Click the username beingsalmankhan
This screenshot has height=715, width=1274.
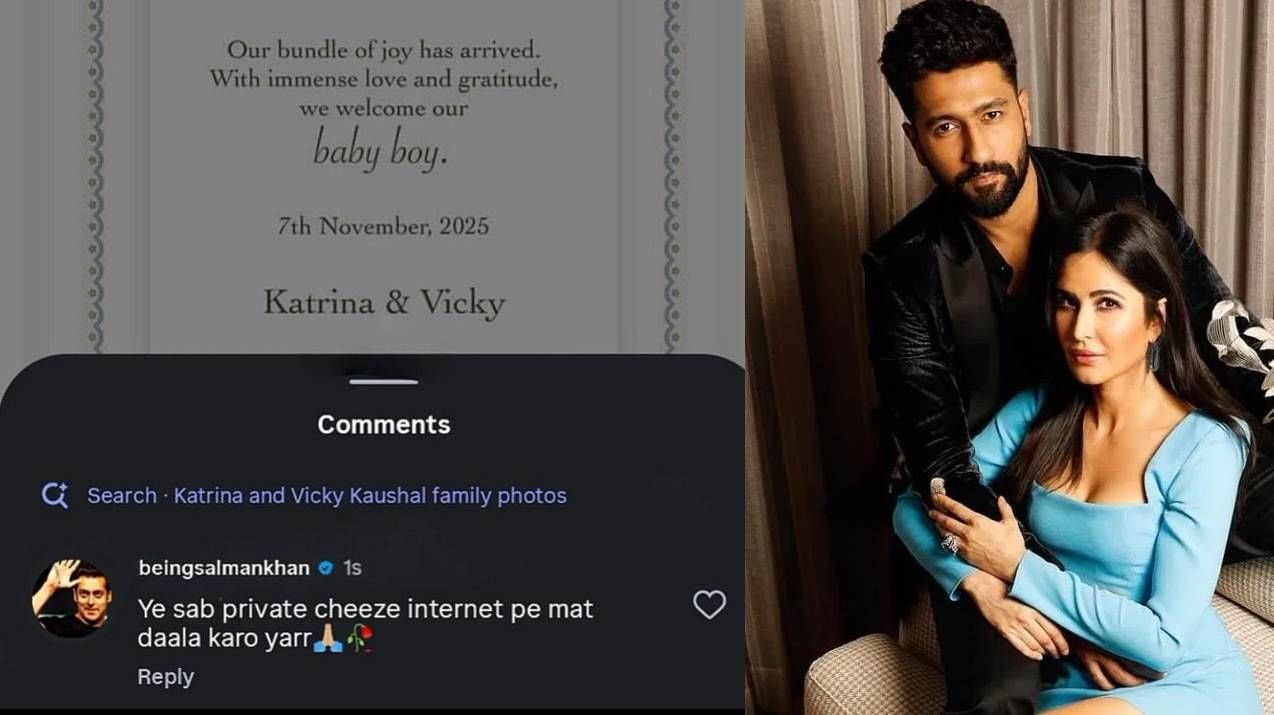tap(222, 567)
